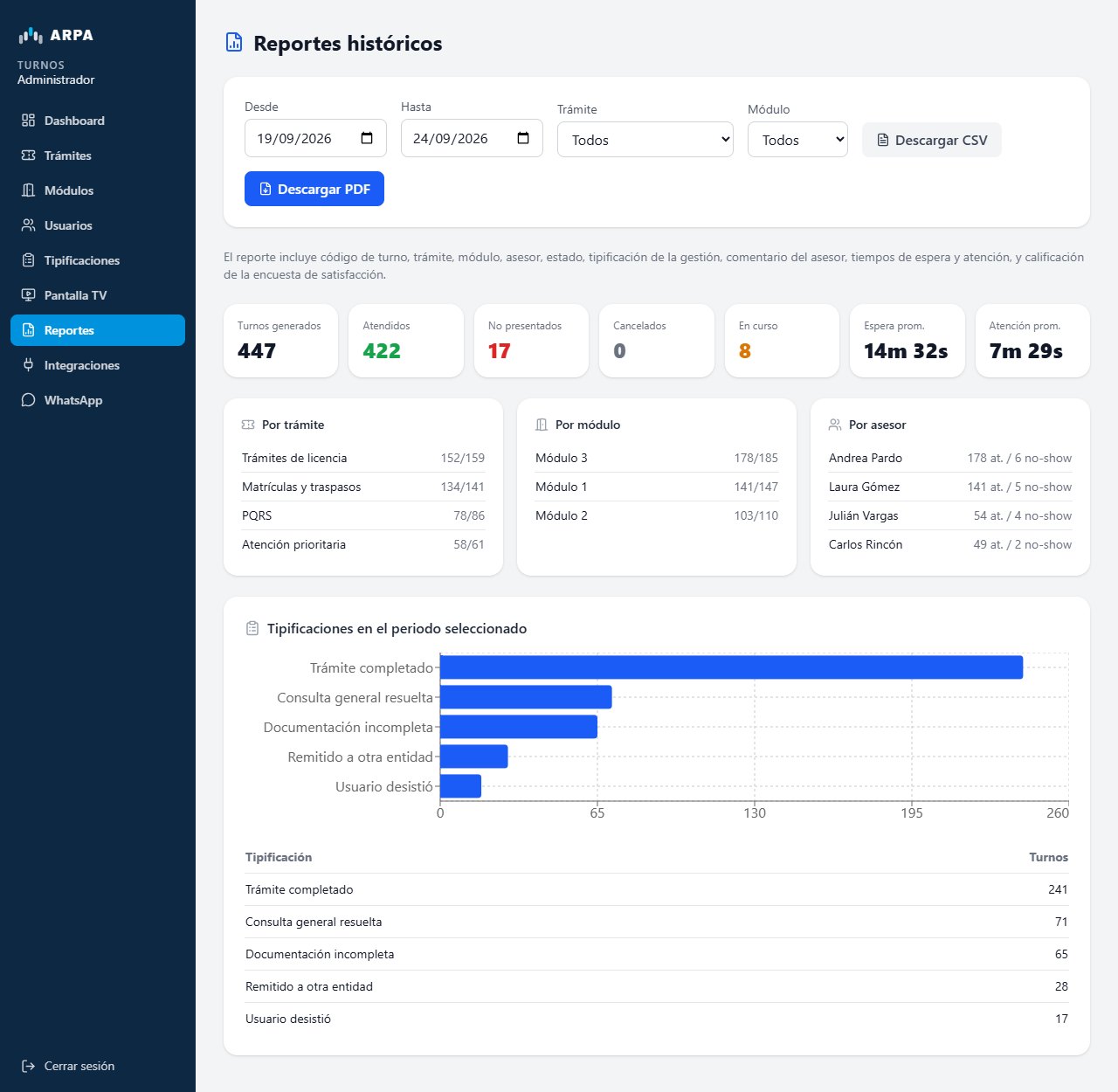The height and width of the screenshot is (1092, 1118).
Task: Select the Turnos generados 447 card
Action: coord(280,341)
